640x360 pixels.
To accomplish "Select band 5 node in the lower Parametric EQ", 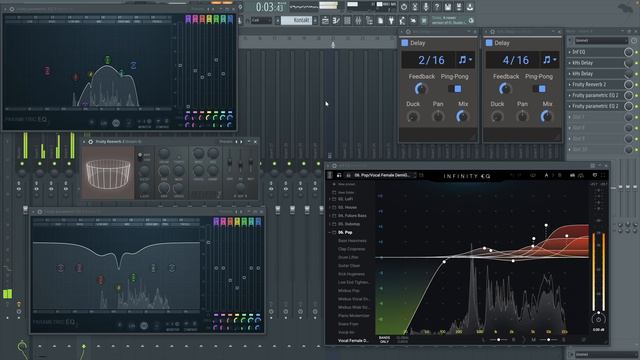I will pos(133,278).
